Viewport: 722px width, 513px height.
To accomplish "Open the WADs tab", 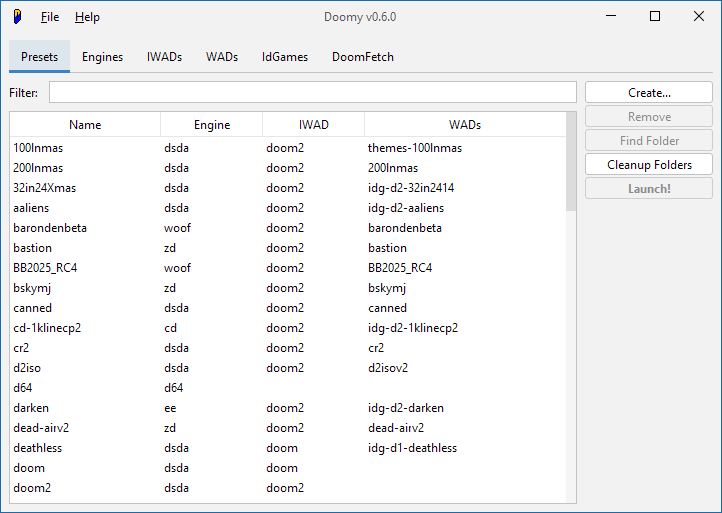I will (222, 57).
